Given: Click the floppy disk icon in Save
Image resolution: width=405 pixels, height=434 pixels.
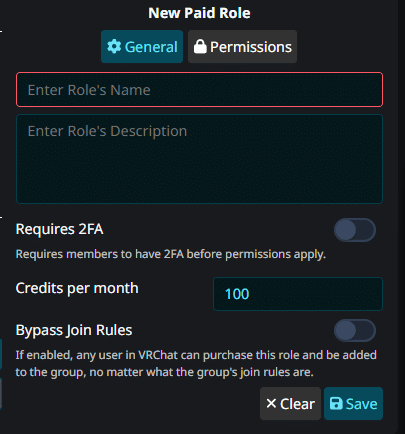Looking at the screenshot, I should pos(336,403).
